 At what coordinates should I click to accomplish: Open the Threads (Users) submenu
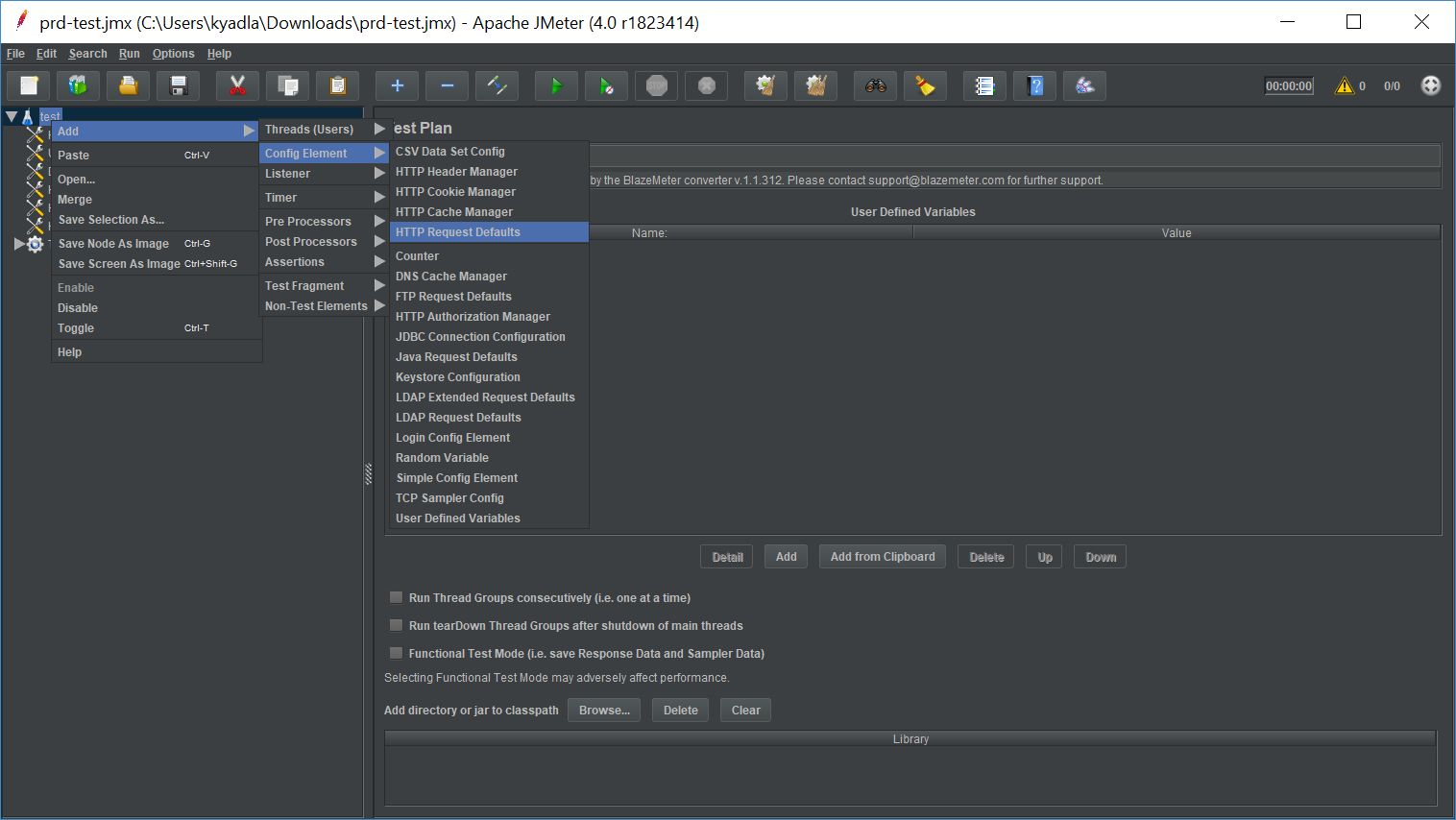[x=312, y=129]
